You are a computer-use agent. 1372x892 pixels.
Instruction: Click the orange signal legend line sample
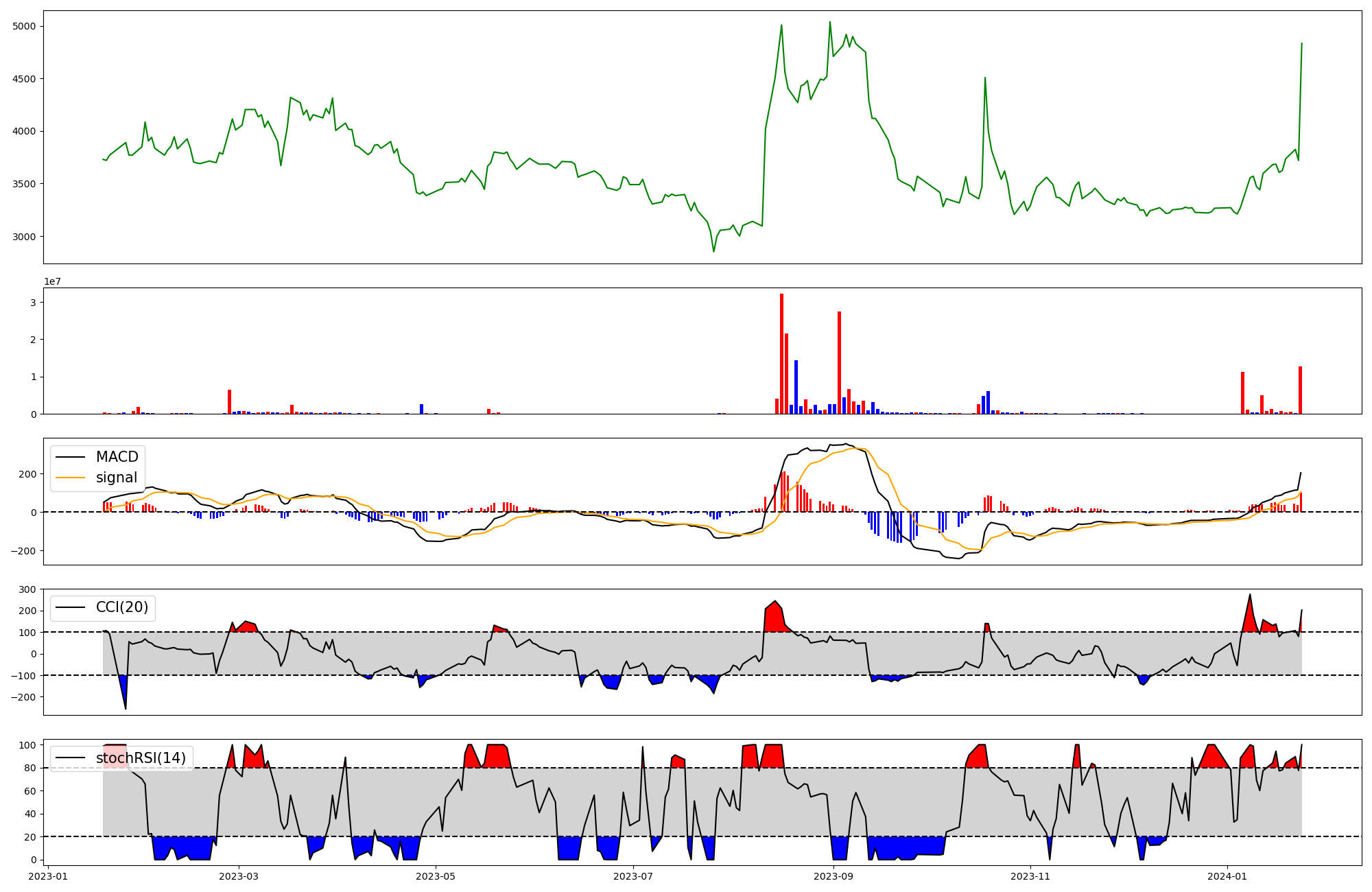(70, 478)
